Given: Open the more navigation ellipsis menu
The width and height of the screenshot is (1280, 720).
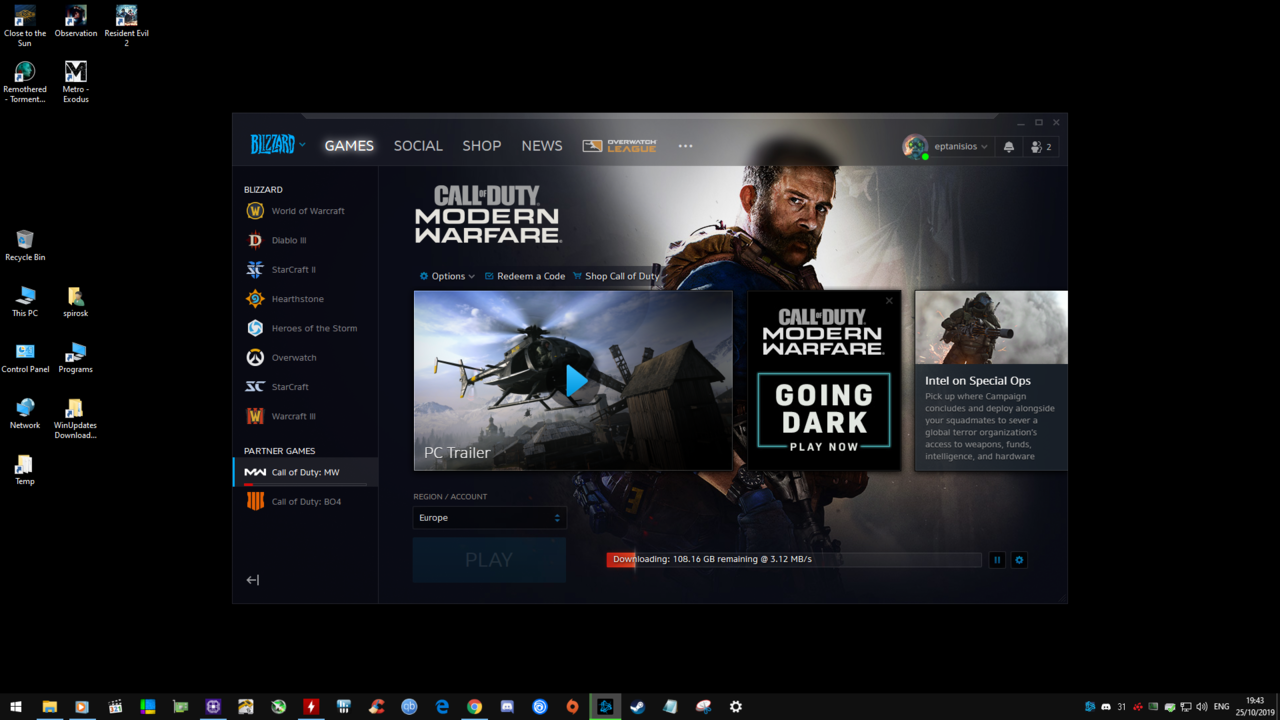Looking at the screenshot, I should (x=685, y=146).
